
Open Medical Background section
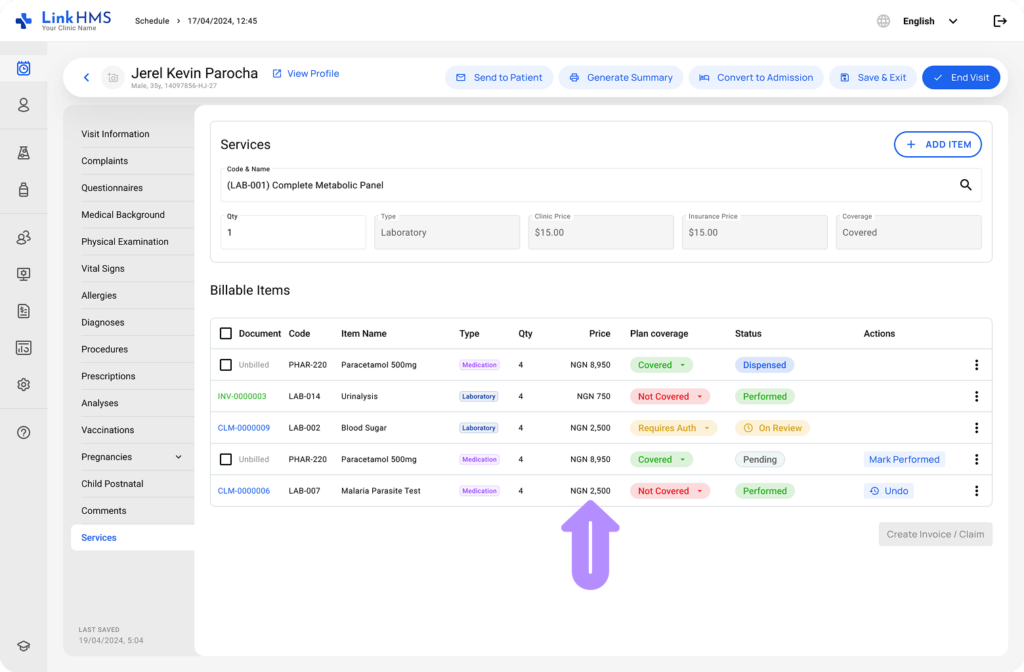coord(123,214)
